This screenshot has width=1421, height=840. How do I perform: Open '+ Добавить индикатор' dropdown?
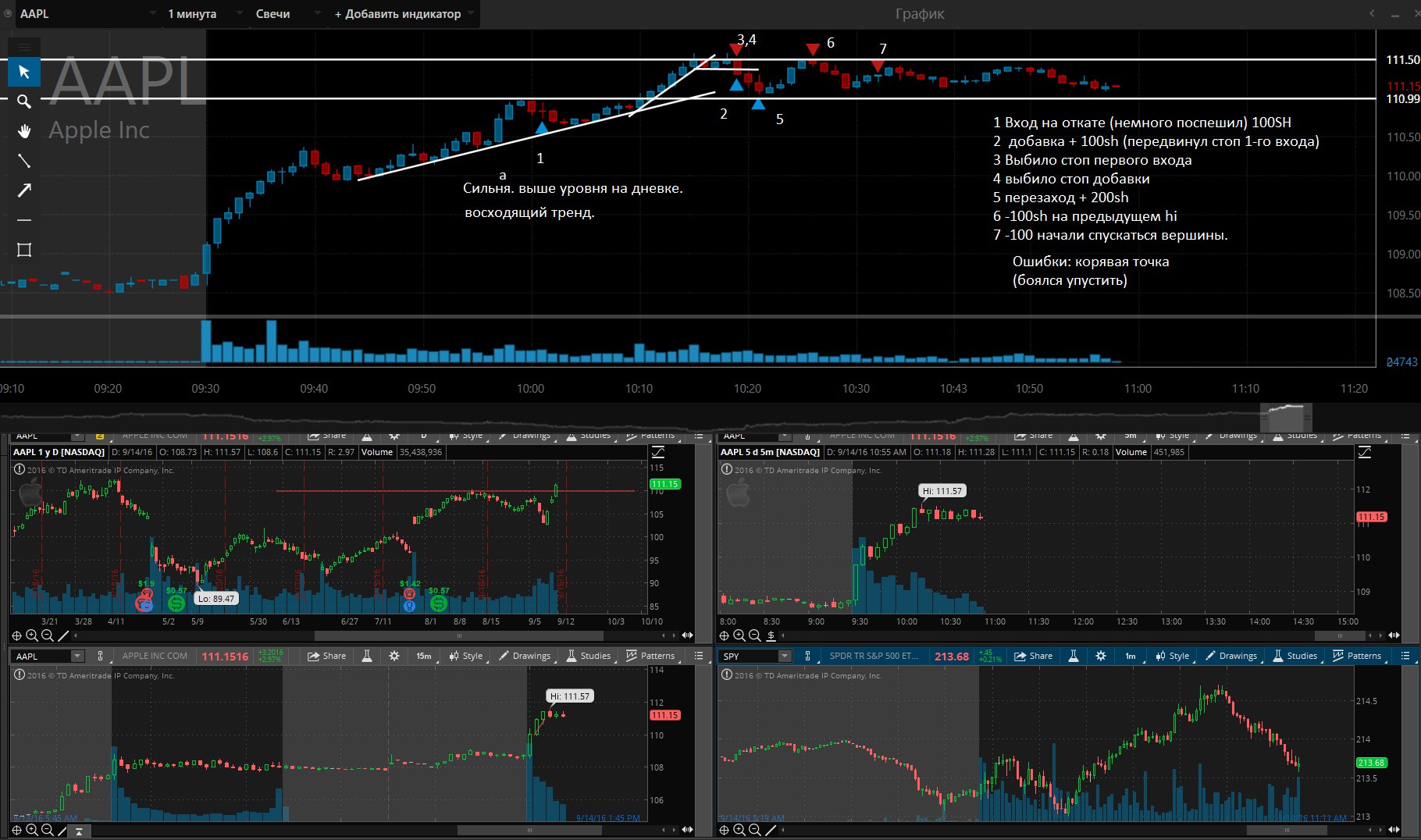pos(404,14)
